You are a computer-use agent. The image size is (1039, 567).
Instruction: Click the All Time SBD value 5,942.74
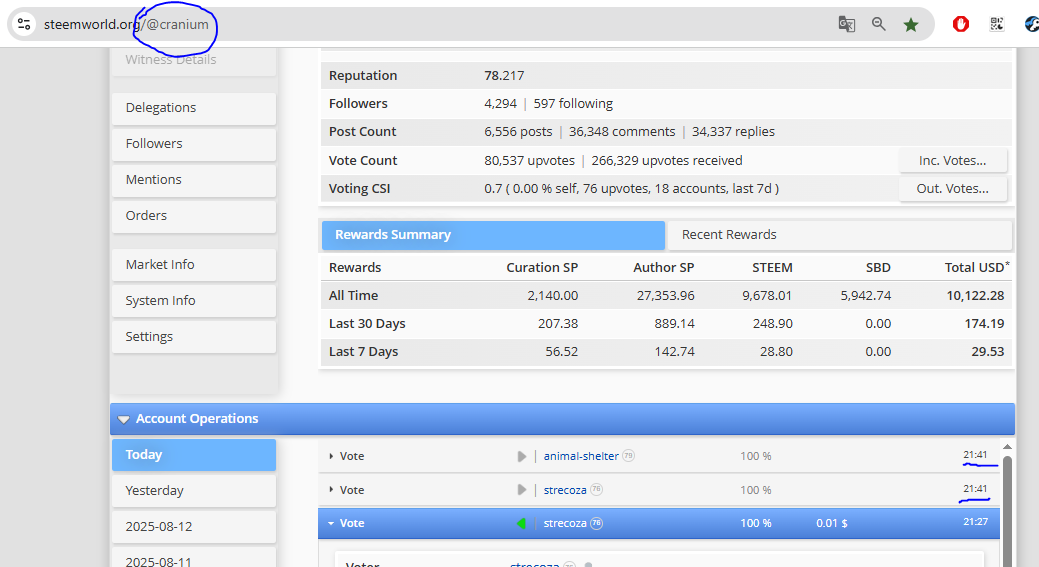pyautogui.click(x=866, y=296)
